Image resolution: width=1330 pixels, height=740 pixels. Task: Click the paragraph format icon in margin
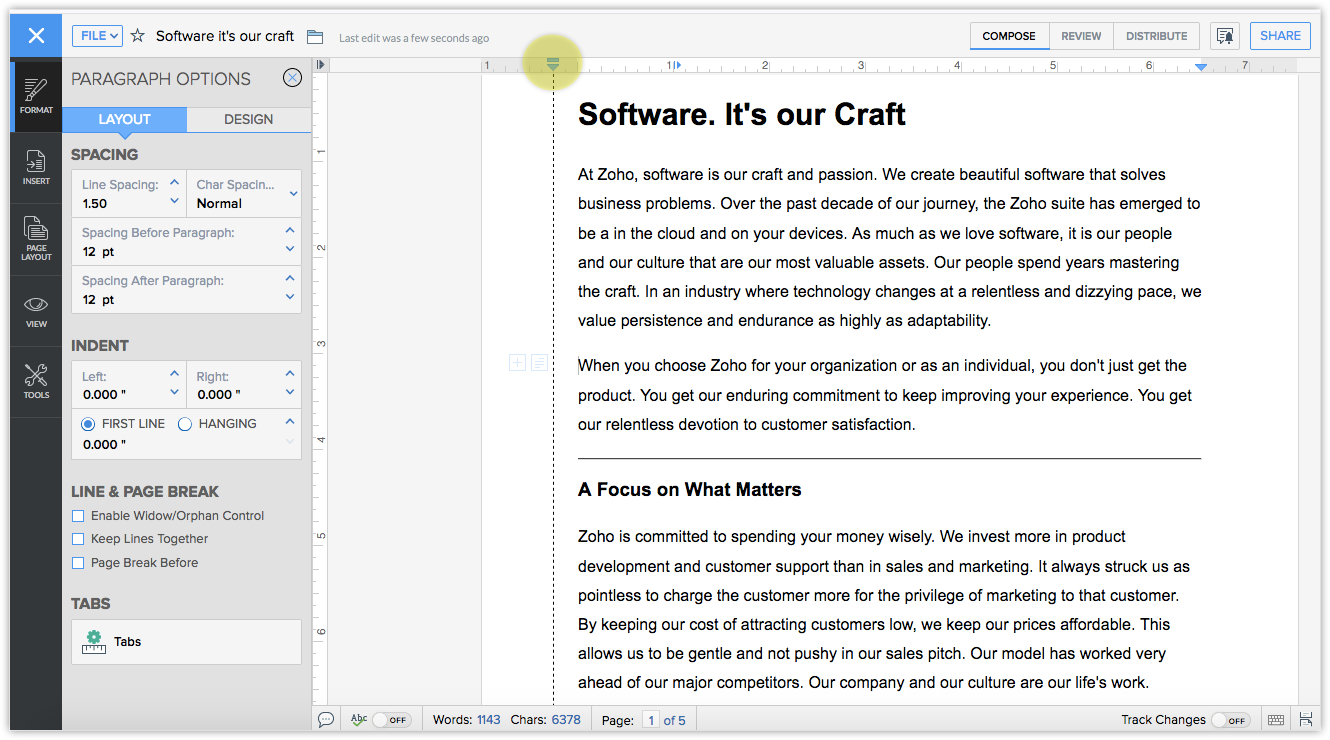pos(538,362)
